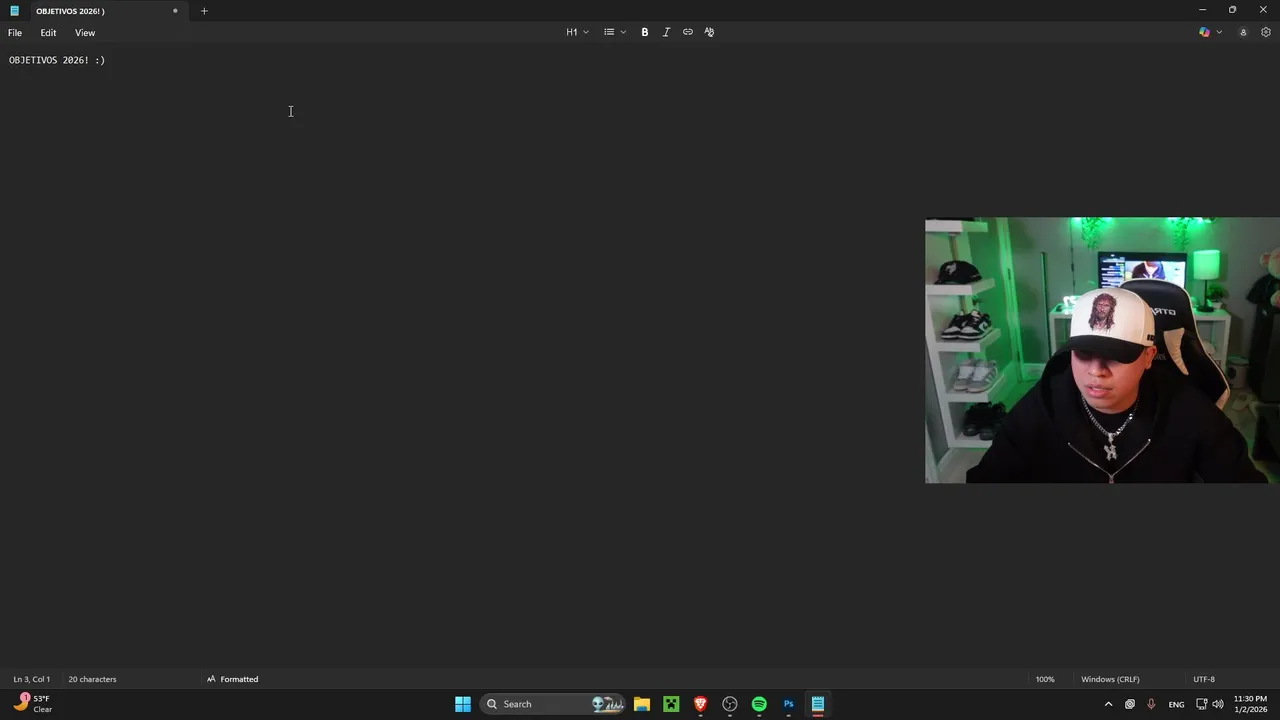Screen dimensions: 1280x720
Task: Switch the ENG input language
Action: tap(1176, 704)
